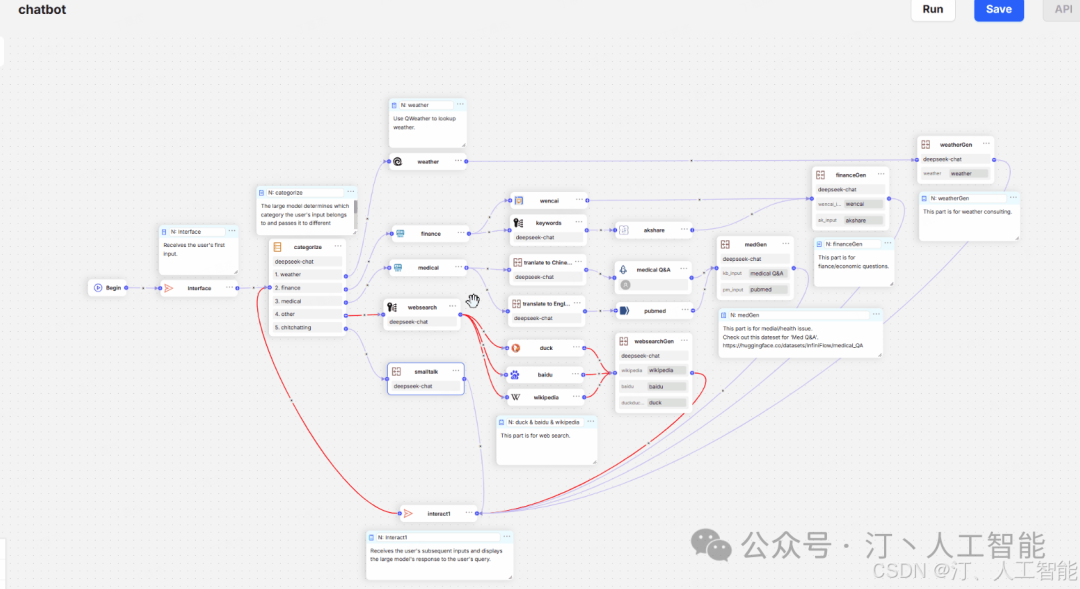Click the scrollbar in N: categorize note

[355, 207]
